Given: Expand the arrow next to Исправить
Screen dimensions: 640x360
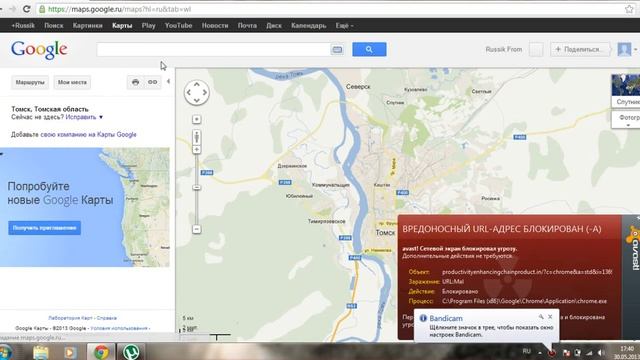Looking at the screenshot, I should click(101, 117).
